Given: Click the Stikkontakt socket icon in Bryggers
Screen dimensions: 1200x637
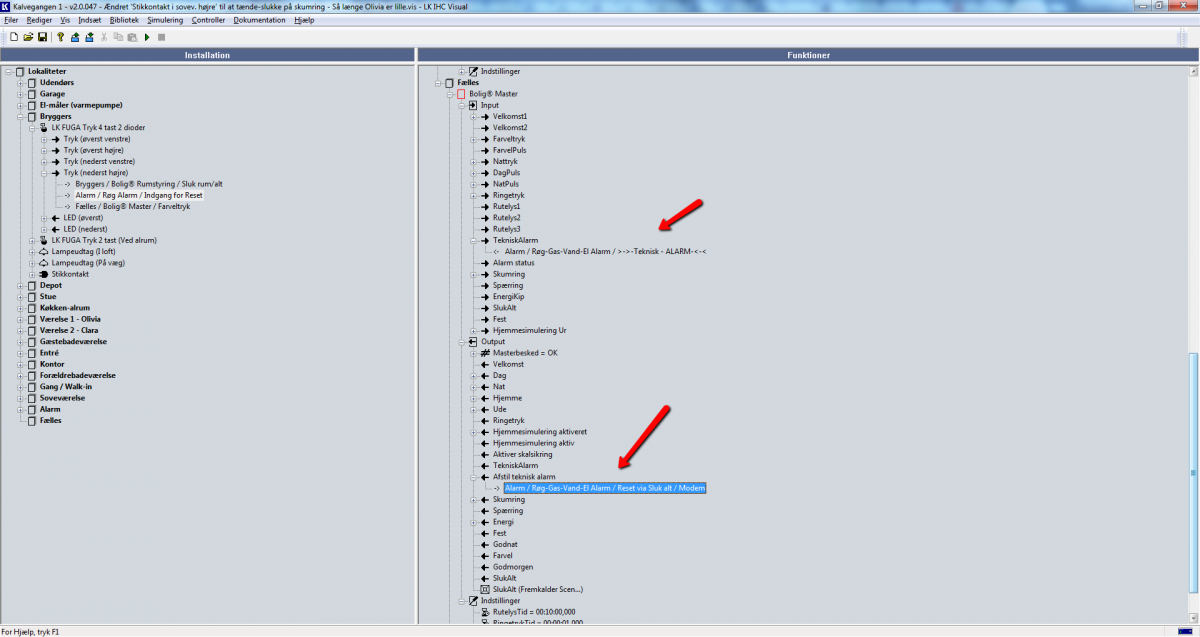Looking at the screenshot, I should coord(44,274).
